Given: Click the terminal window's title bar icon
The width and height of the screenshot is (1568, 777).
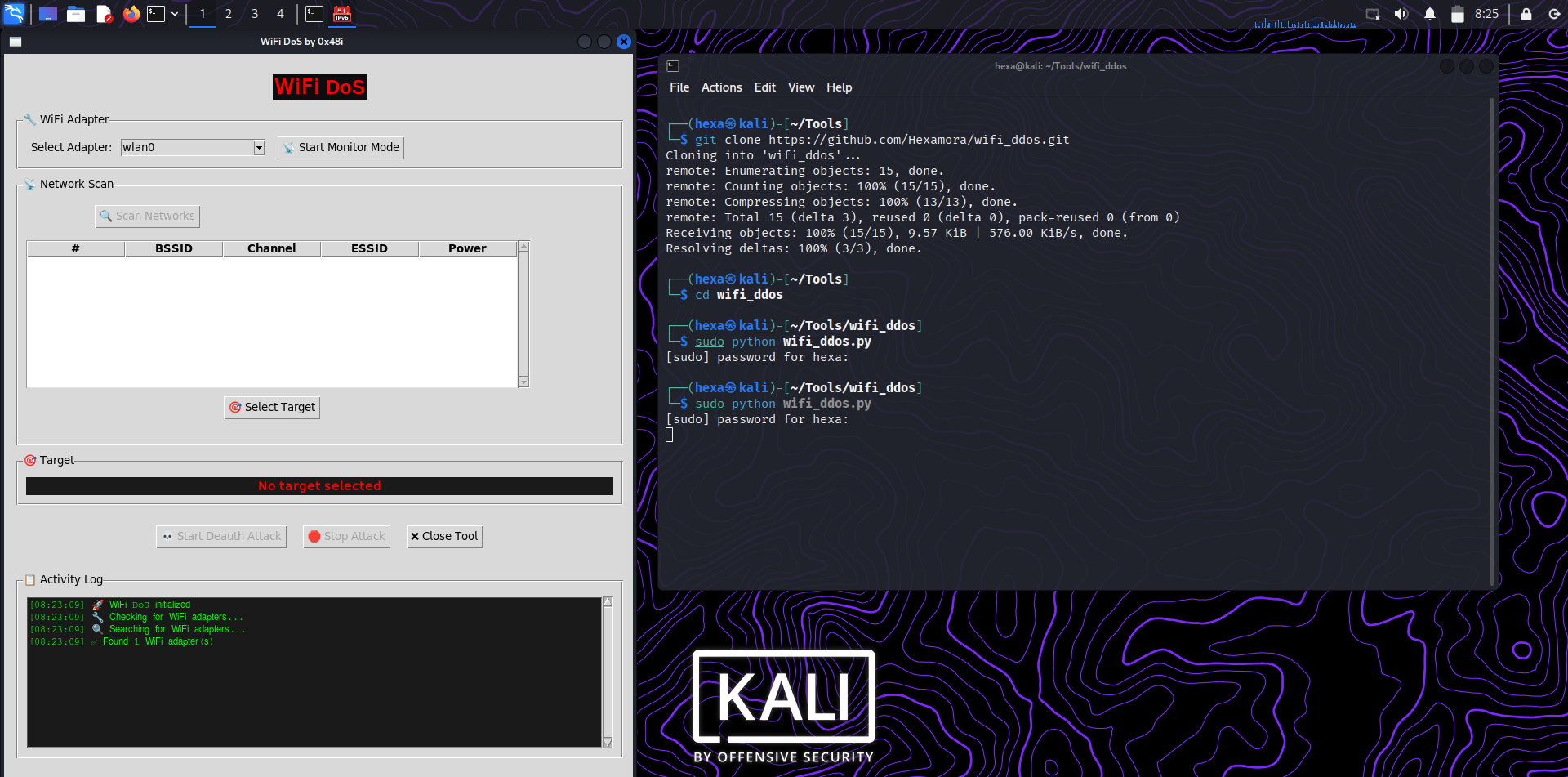Looking at the screenshot, I should [673, 66].
